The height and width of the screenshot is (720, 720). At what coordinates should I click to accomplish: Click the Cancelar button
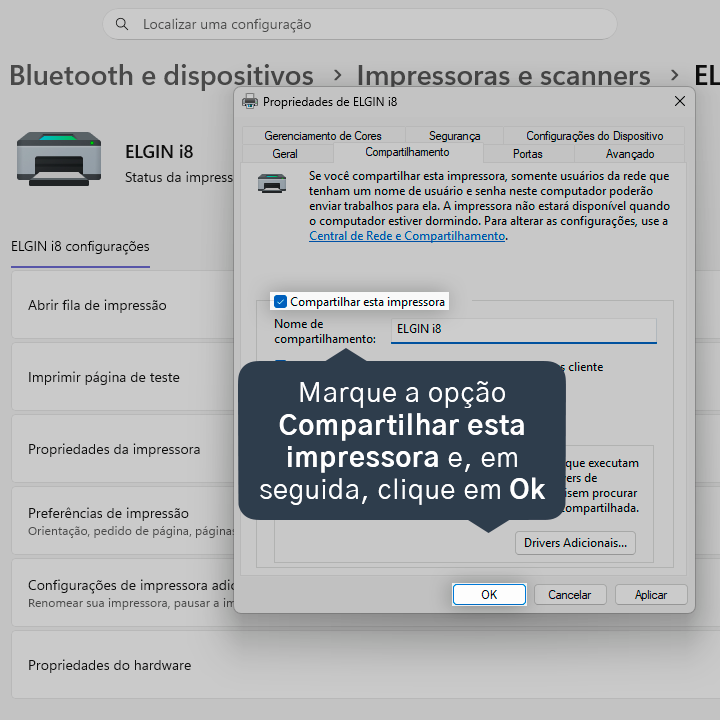coord(570,595)
